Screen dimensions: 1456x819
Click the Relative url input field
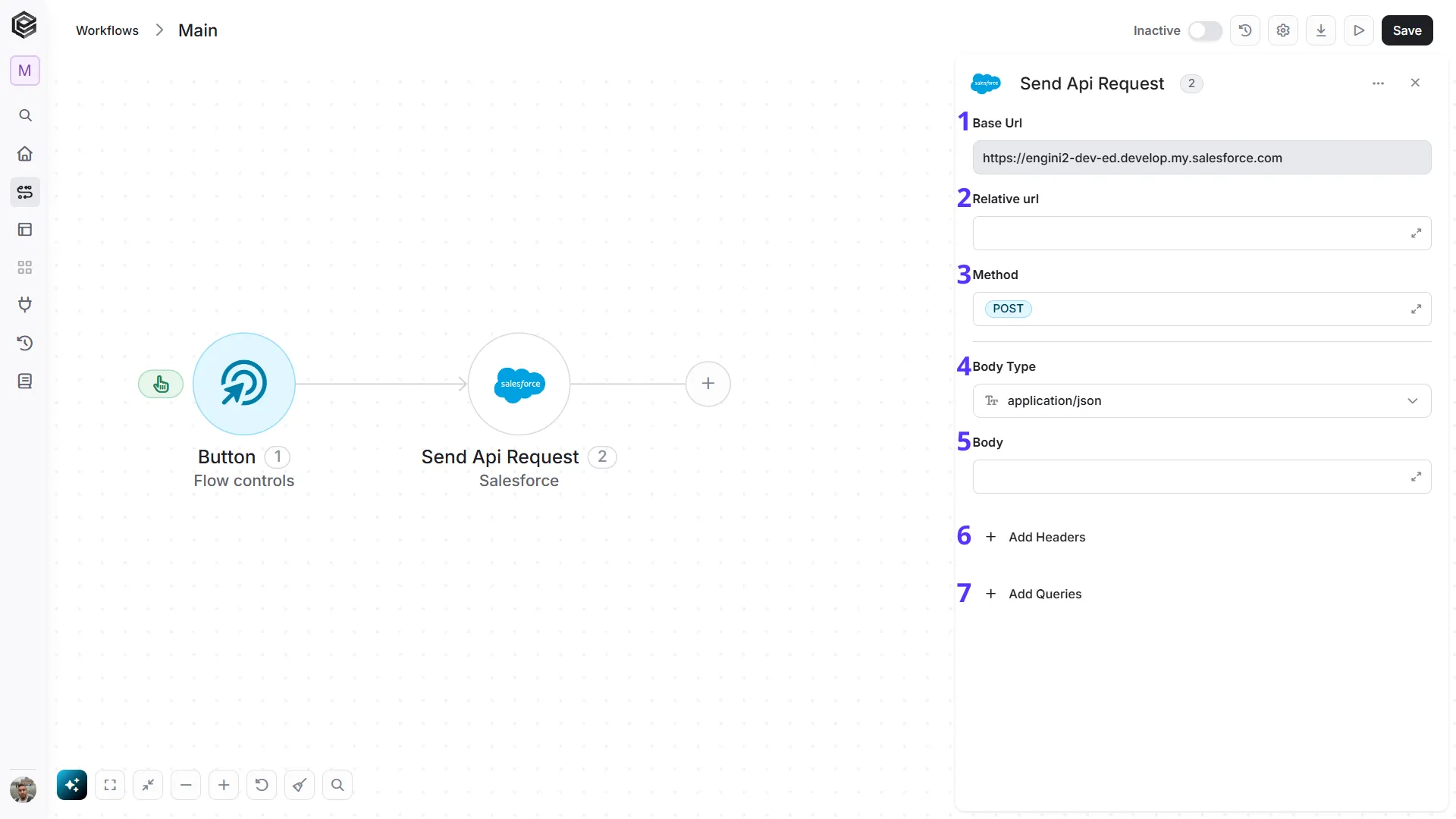click(x=1202, y=234)
